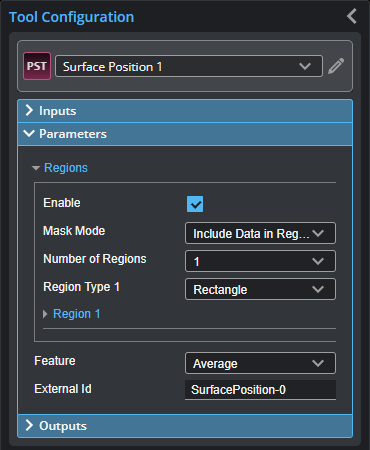Viewport: 370px width, 450px height.
Task: Open the Feature dropdown set to Average
Action: pos(260,363)
